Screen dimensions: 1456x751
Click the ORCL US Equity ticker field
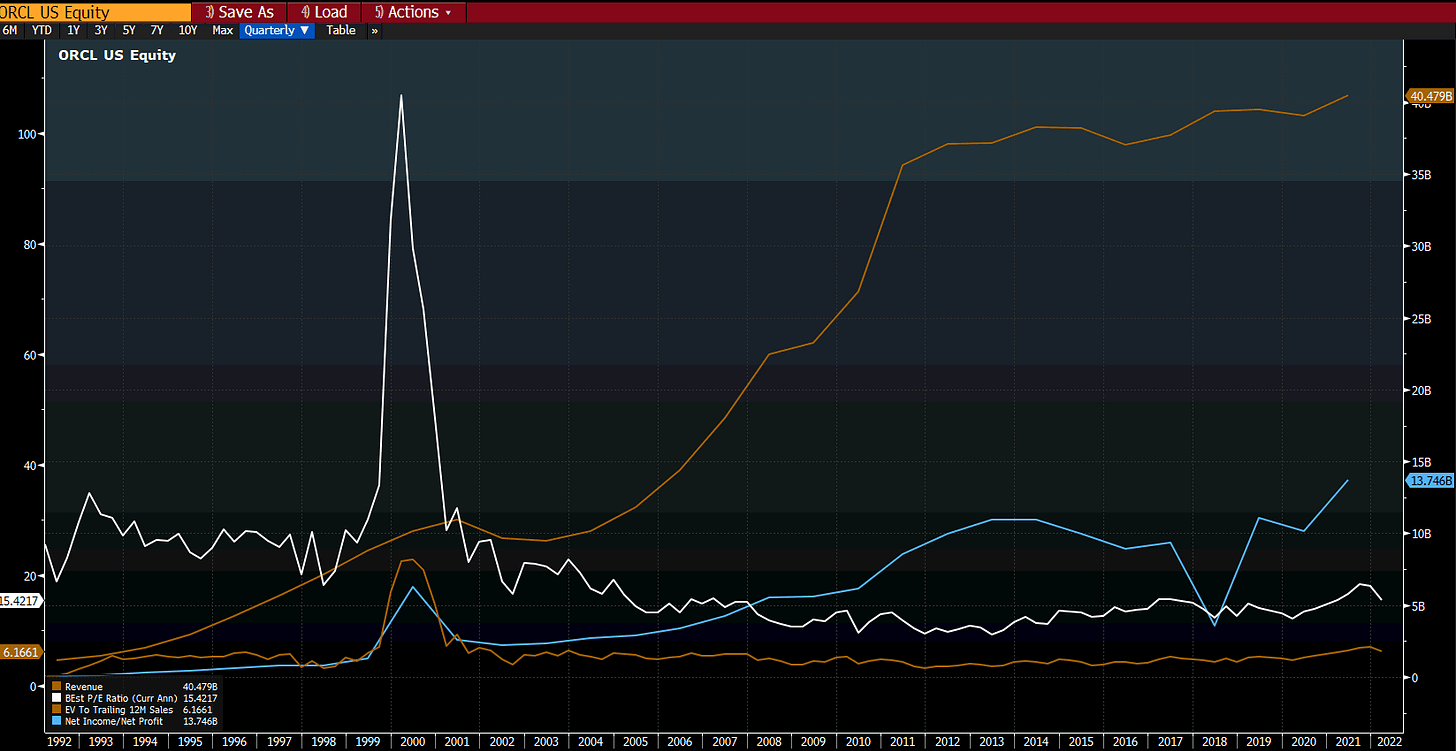[x=95, y=12]
